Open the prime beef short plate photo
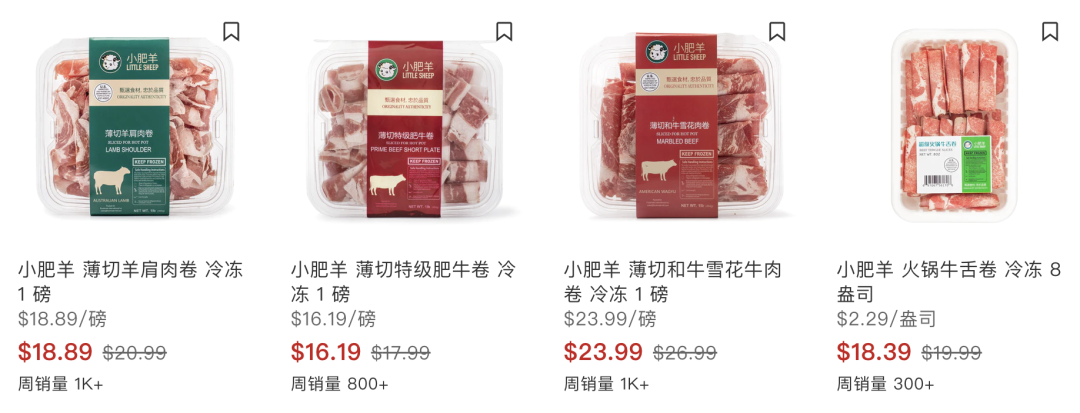The height and width of the screenshot is (413, 1080). [402, 126]
